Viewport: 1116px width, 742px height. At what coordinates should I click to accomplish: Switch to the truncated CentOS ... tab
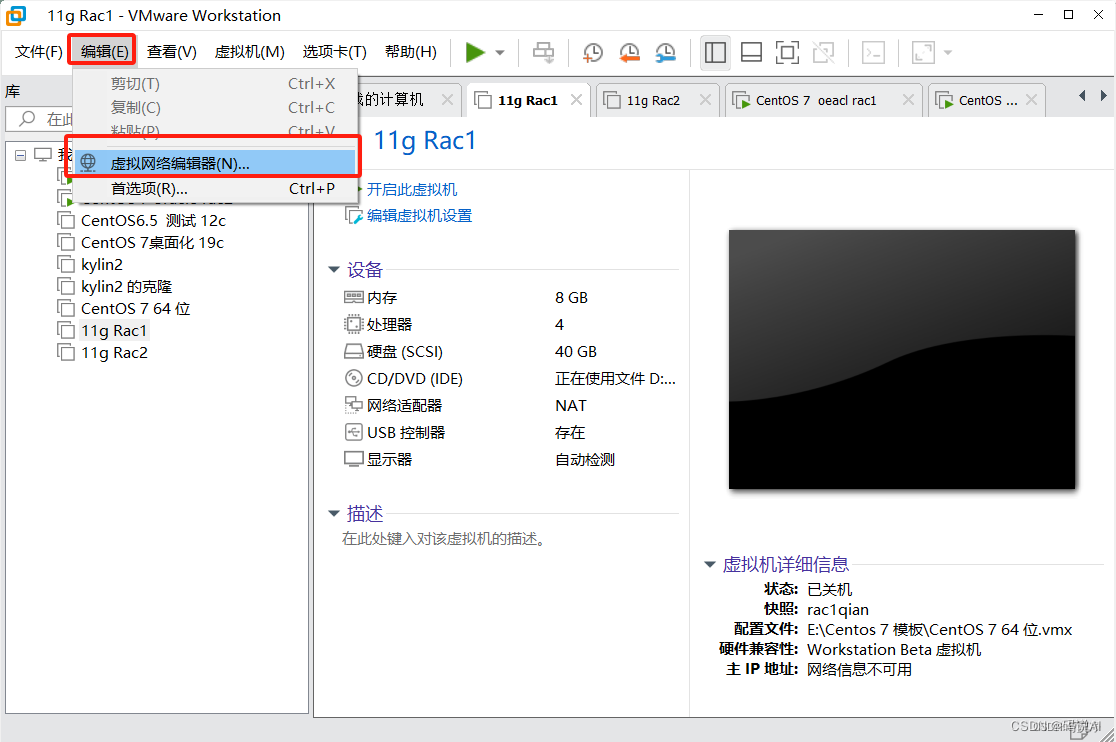tap(986, 100)
